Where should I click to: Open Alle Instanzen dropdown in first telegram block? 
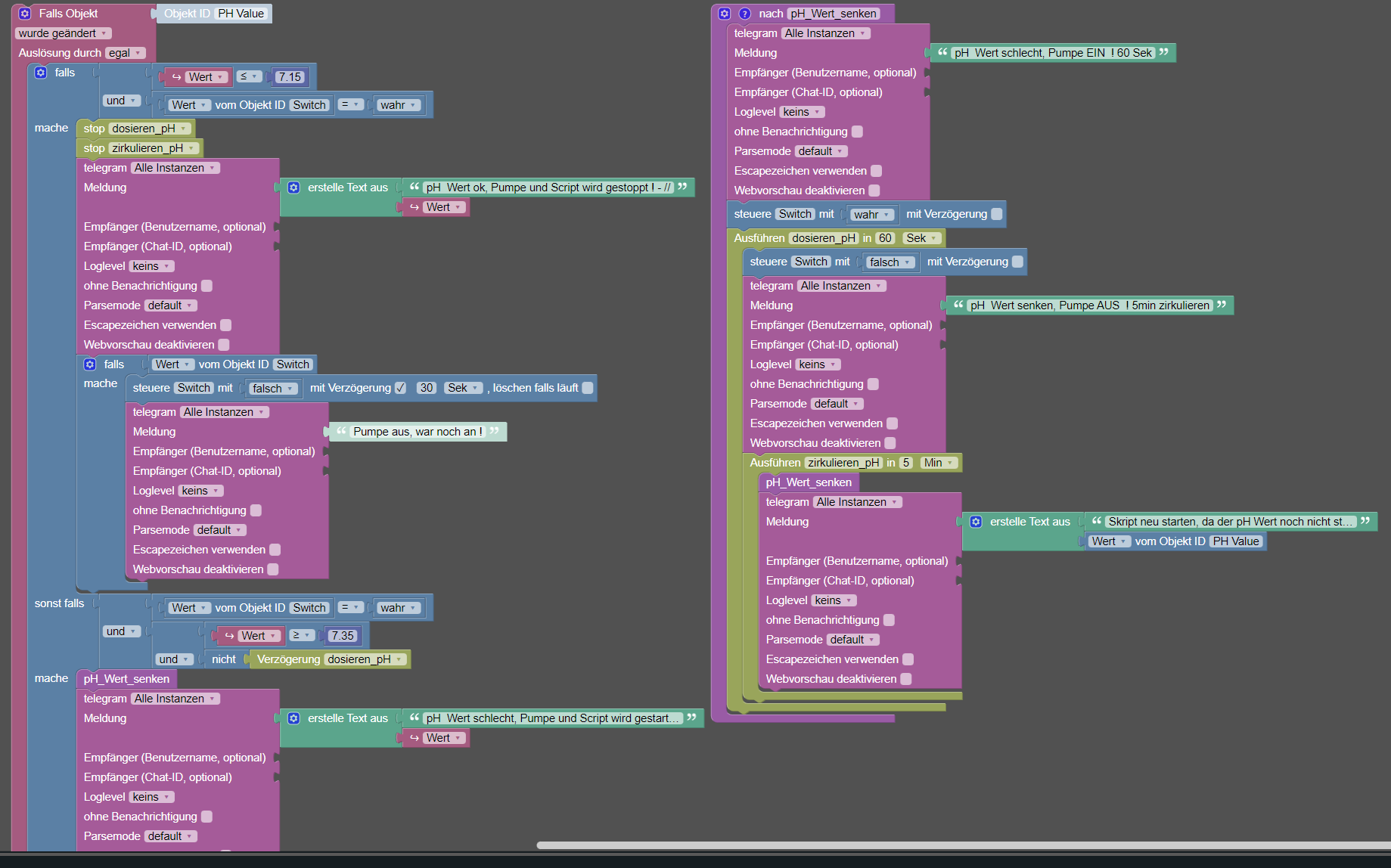[x=175, y=168]
